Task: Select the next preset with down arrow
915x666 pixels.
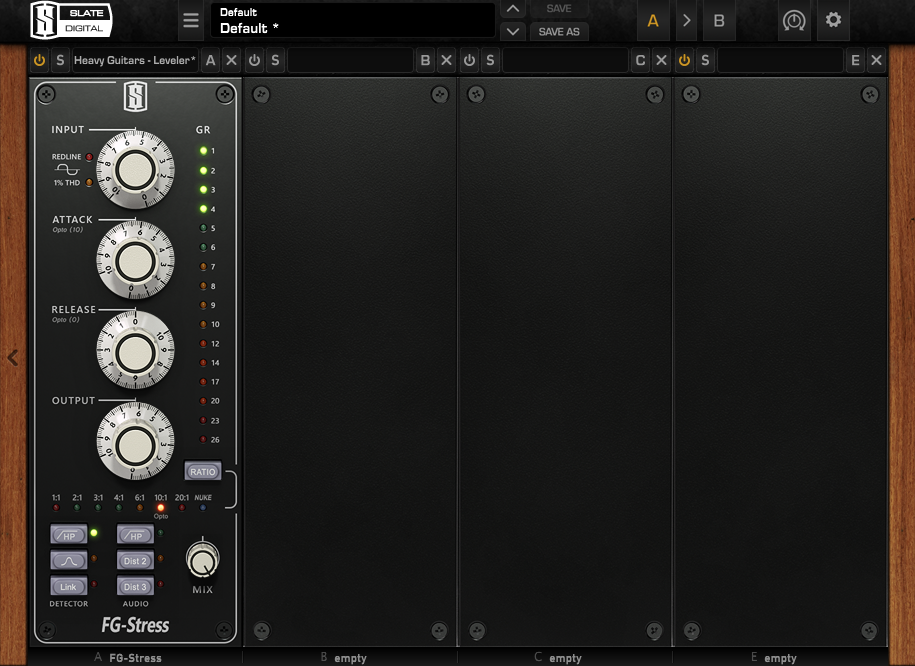Action: tap(512, 31)
